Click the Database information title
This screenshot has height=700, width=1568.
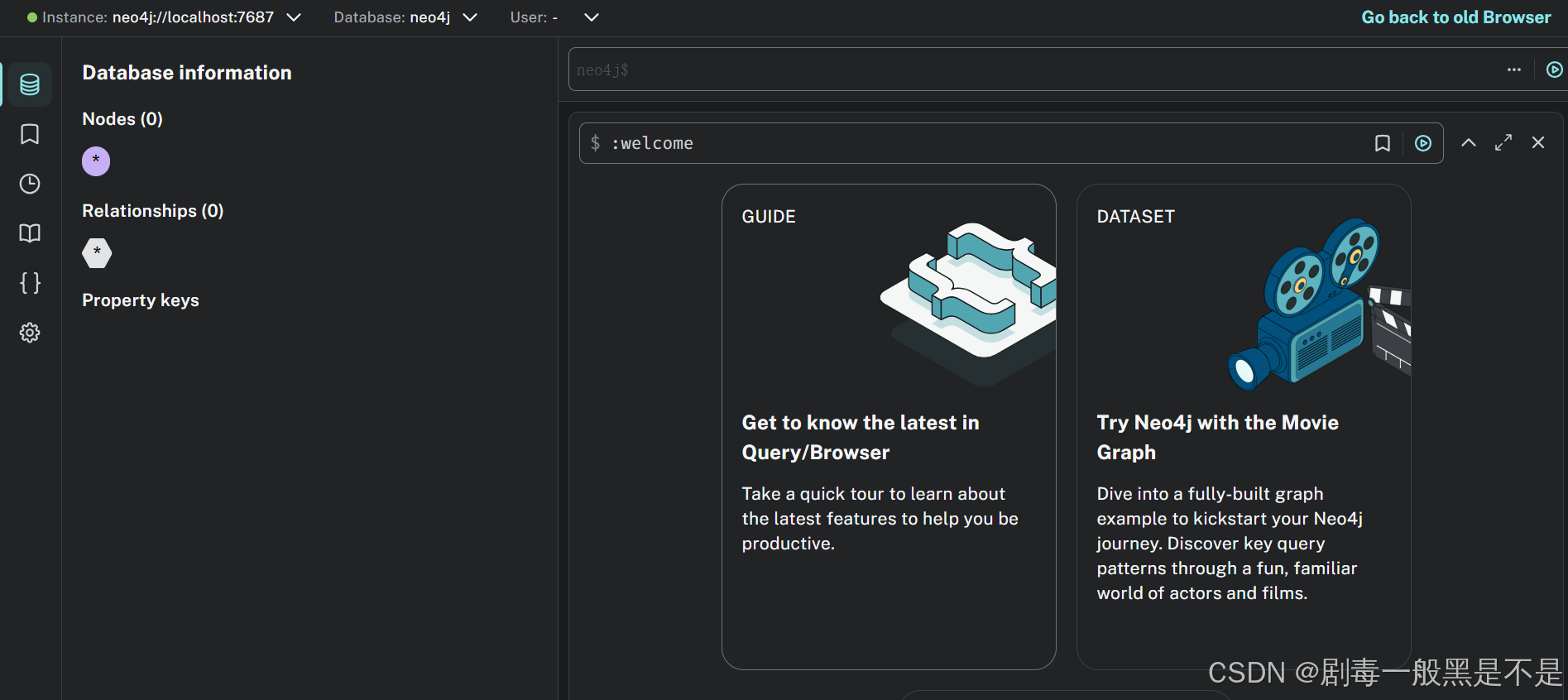coord(187,73)
